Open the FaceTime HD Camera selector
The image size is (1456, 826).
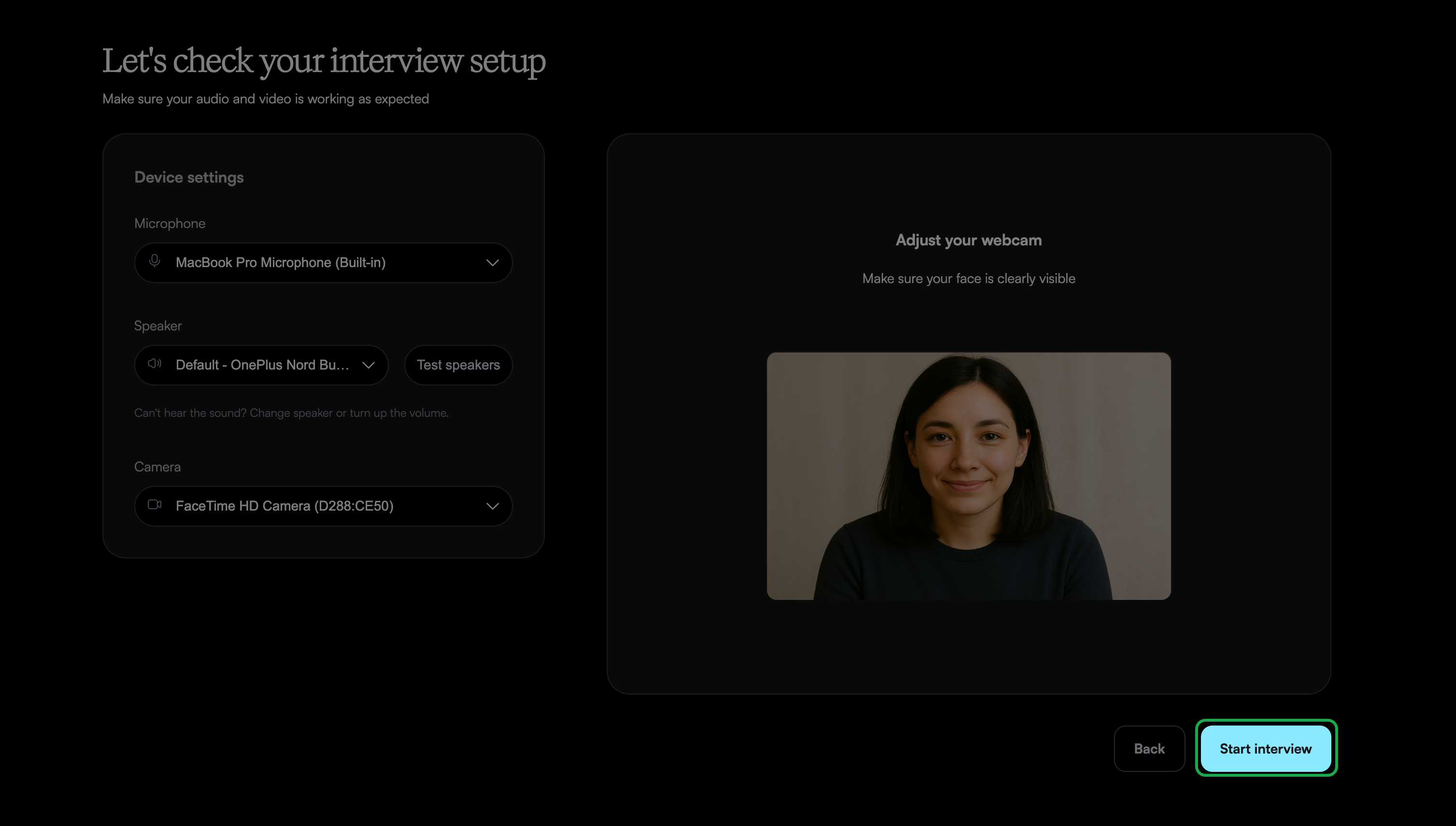323,506
